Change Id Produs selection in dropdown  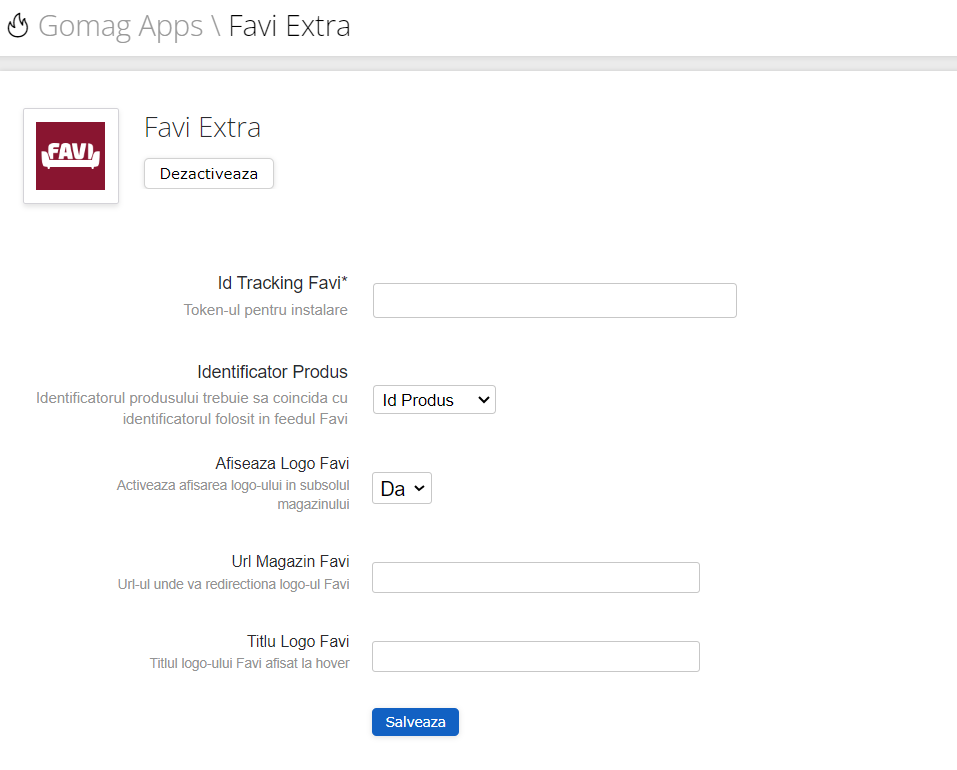(434, 399)
